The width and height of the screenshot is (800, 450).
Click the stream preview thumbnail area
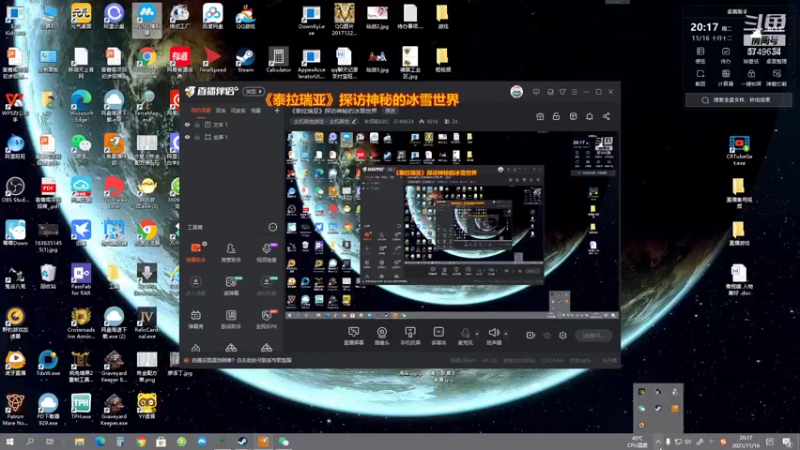pos(452,224)
